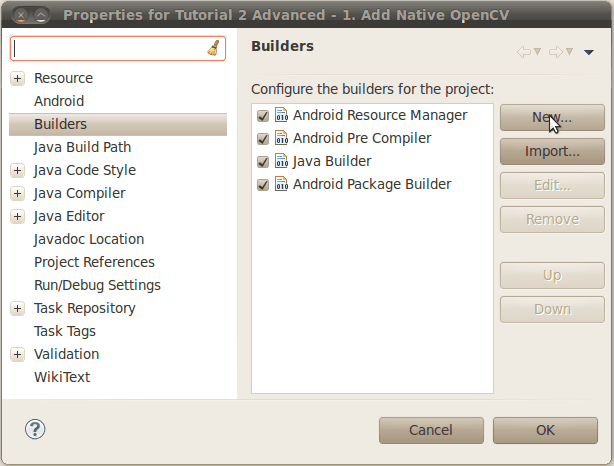Focus the filter text input field
This screenshot has width=614, height=466.
tap(108, 48)
